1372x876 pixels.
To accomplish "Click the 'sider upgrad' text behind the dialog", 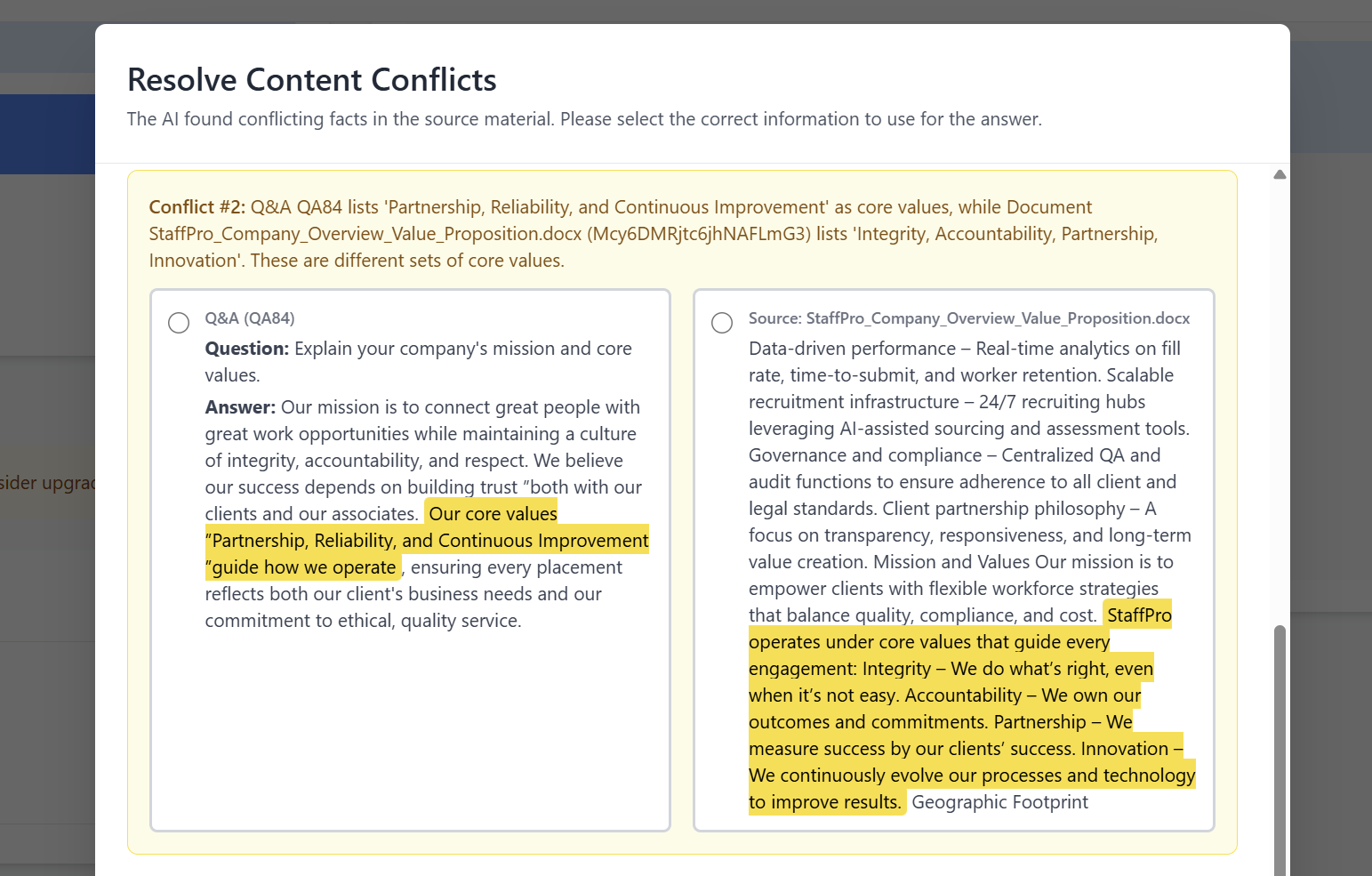I will point(46,482).
